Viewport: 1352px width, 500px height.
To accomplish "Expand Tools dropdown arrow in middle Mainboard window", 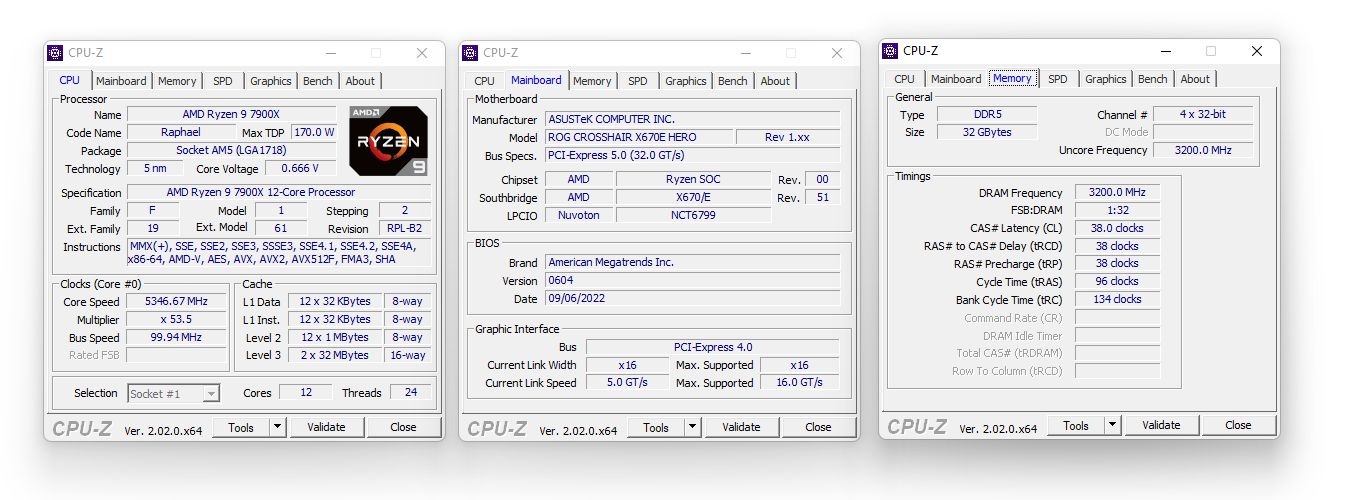I will pos(692,427).
